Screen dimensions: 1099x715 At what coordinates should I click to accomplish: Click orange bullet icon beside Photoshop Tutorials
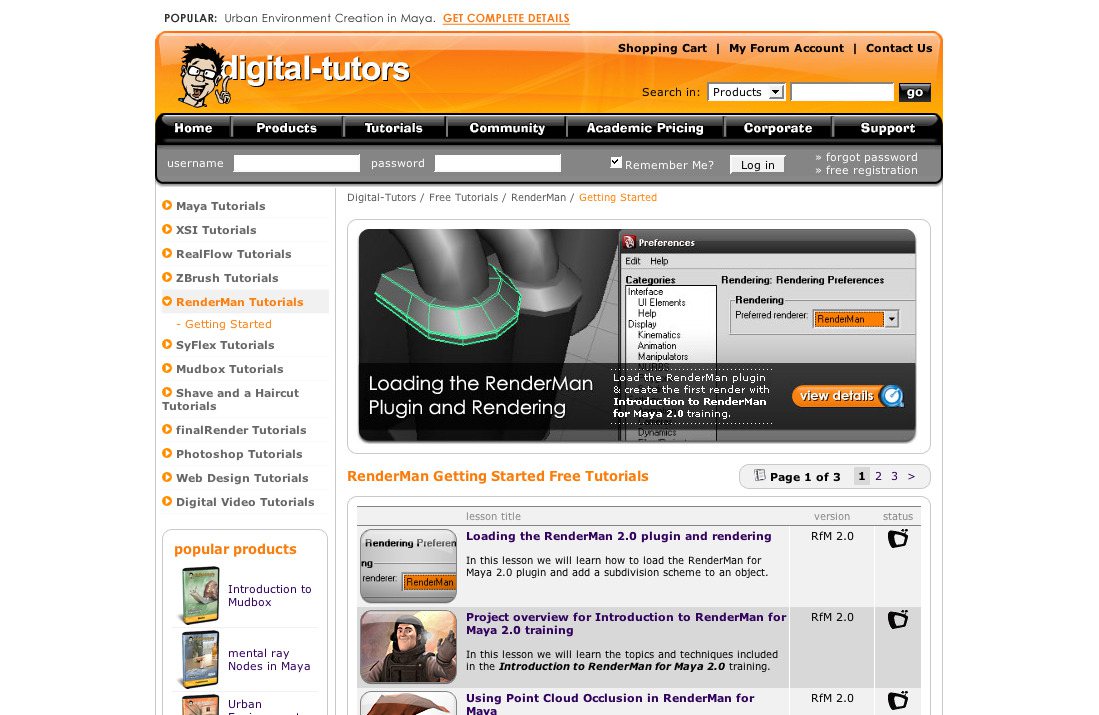coord(167,454)
